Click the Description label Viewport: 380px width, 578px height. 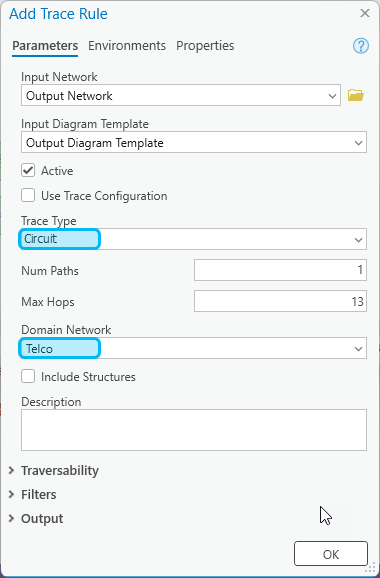point(51,402)
